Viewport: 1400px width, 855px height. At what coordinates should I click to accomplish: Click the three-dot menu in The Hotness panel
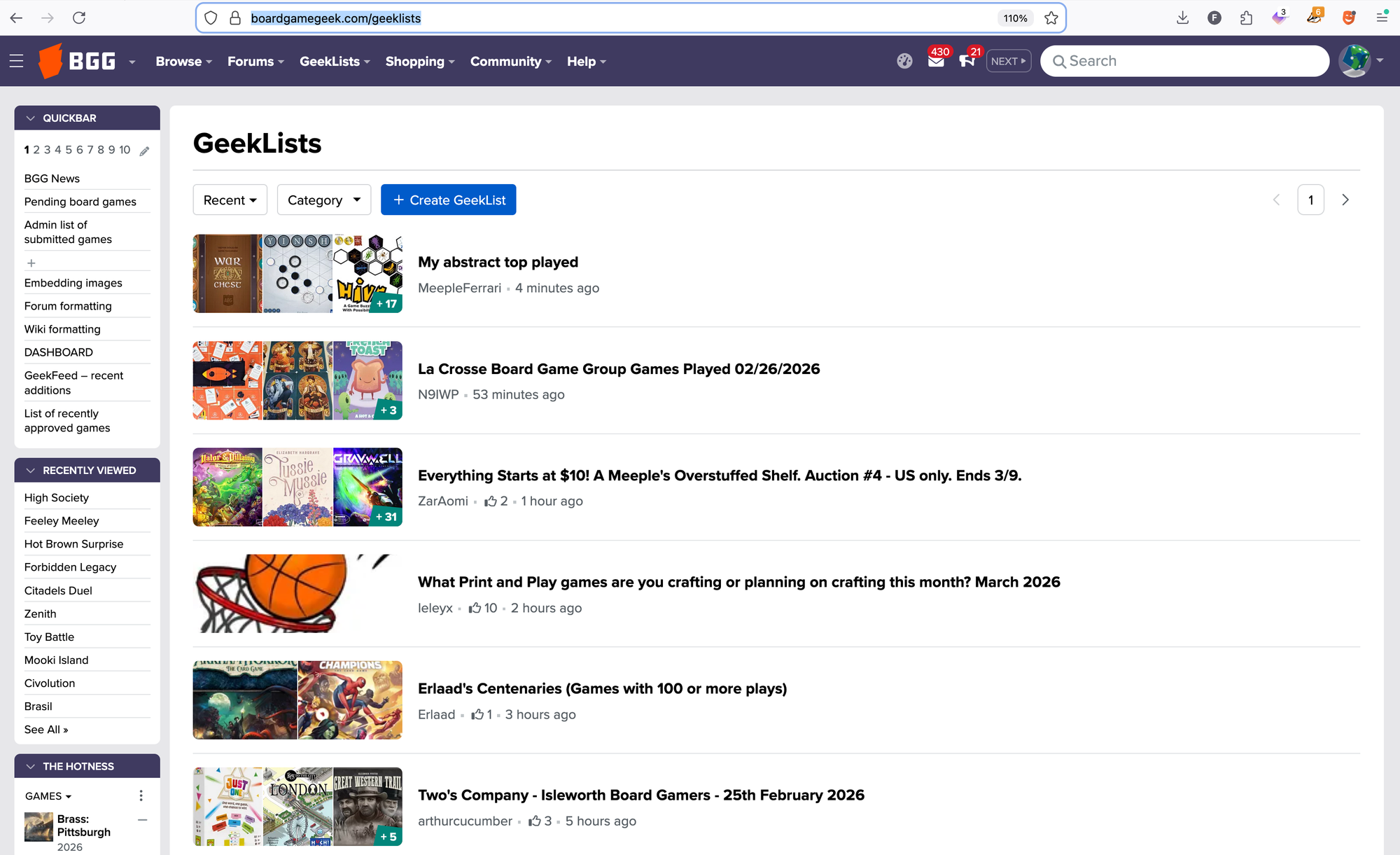click(141, 795)
